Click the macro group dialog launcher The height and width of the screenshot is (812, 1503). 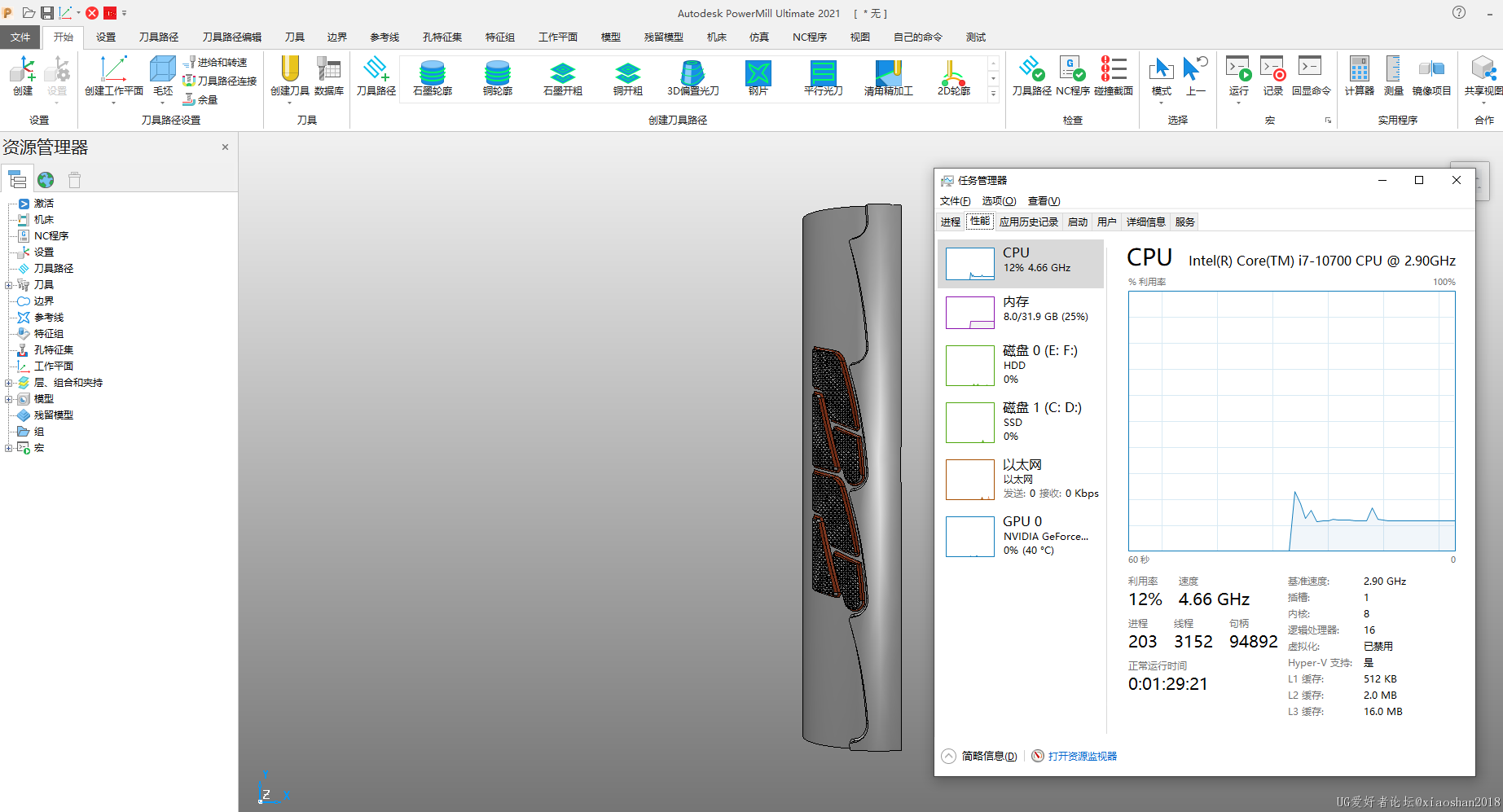1328,121
